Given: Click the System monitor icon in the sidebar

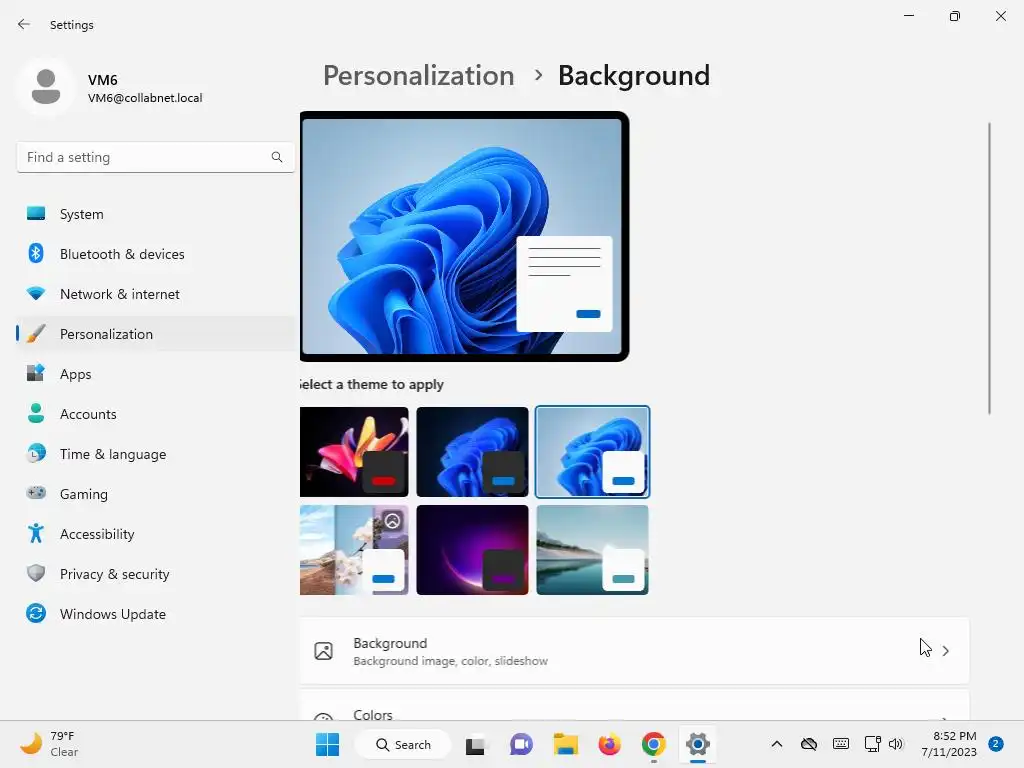Looking at the screenshot, I should [36, 214].
